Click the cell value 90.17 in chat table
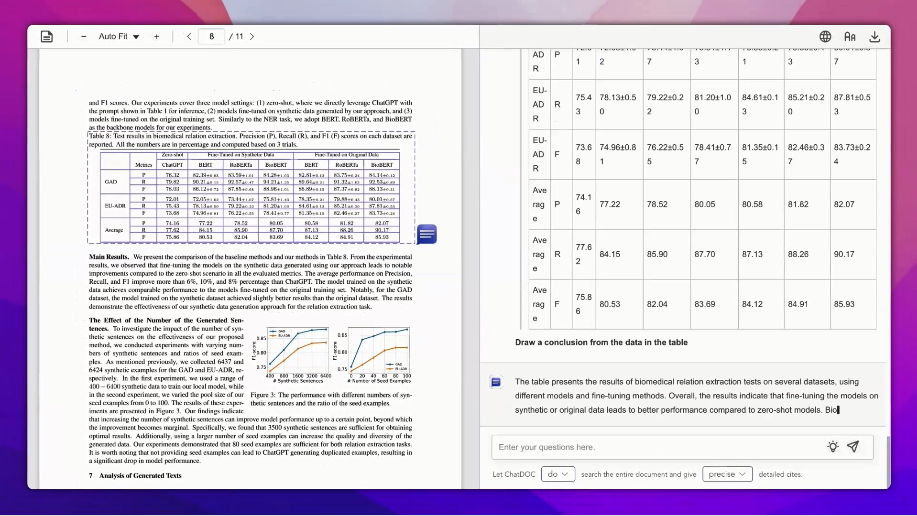Screen dimensions: 917x516 tap(844, 254)
